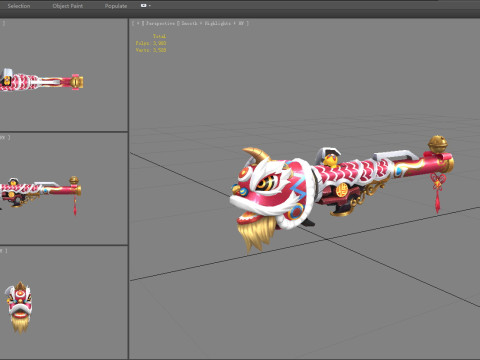
Task: Click the Polys count statistic text
Action: (x=151, y=43)
